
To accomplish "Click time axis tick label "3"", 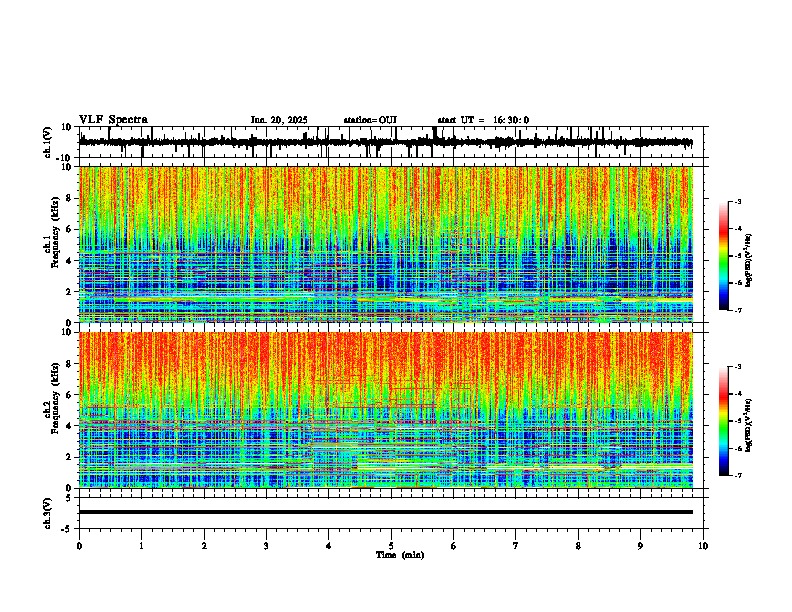I will (266, 546).
